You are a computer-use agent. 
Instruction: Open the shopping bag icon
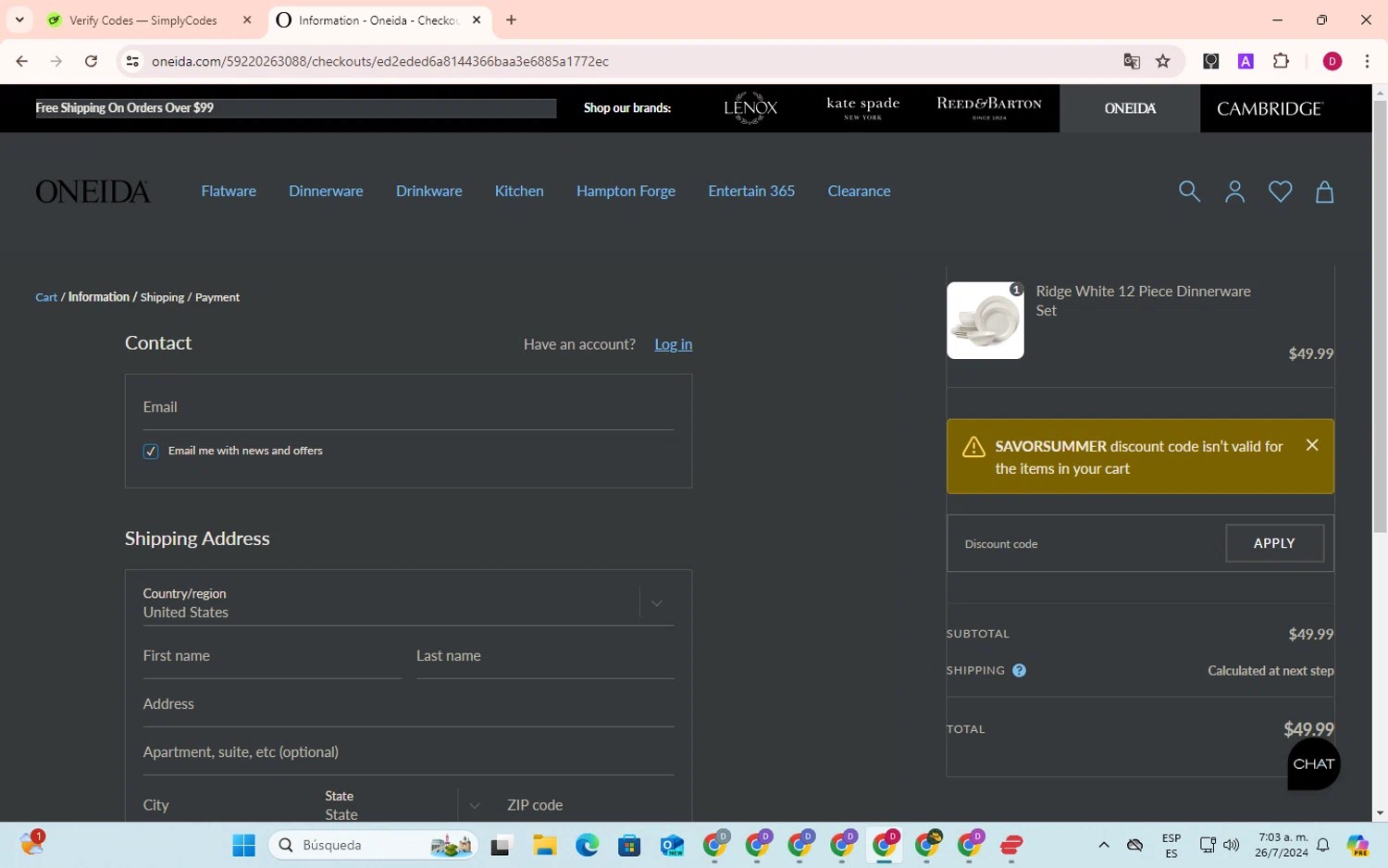(1324, 192)
